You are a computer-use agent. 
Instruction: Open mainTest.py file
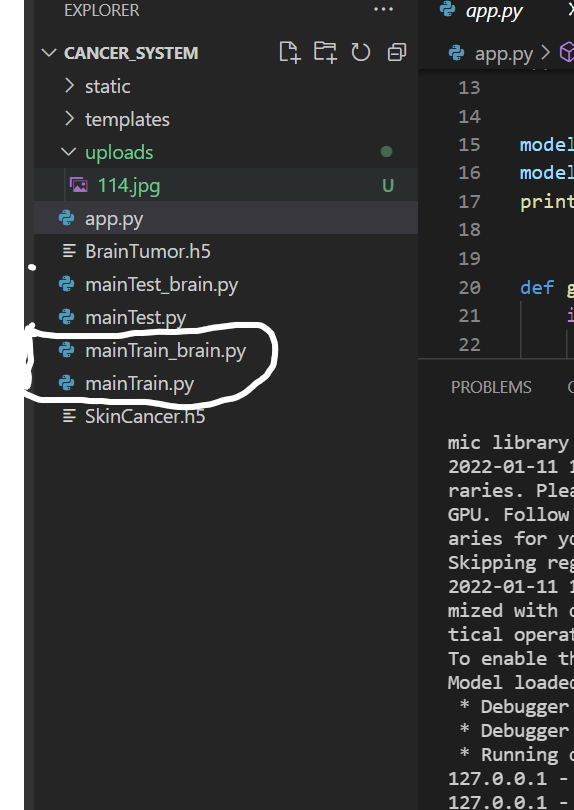[226, 317]
